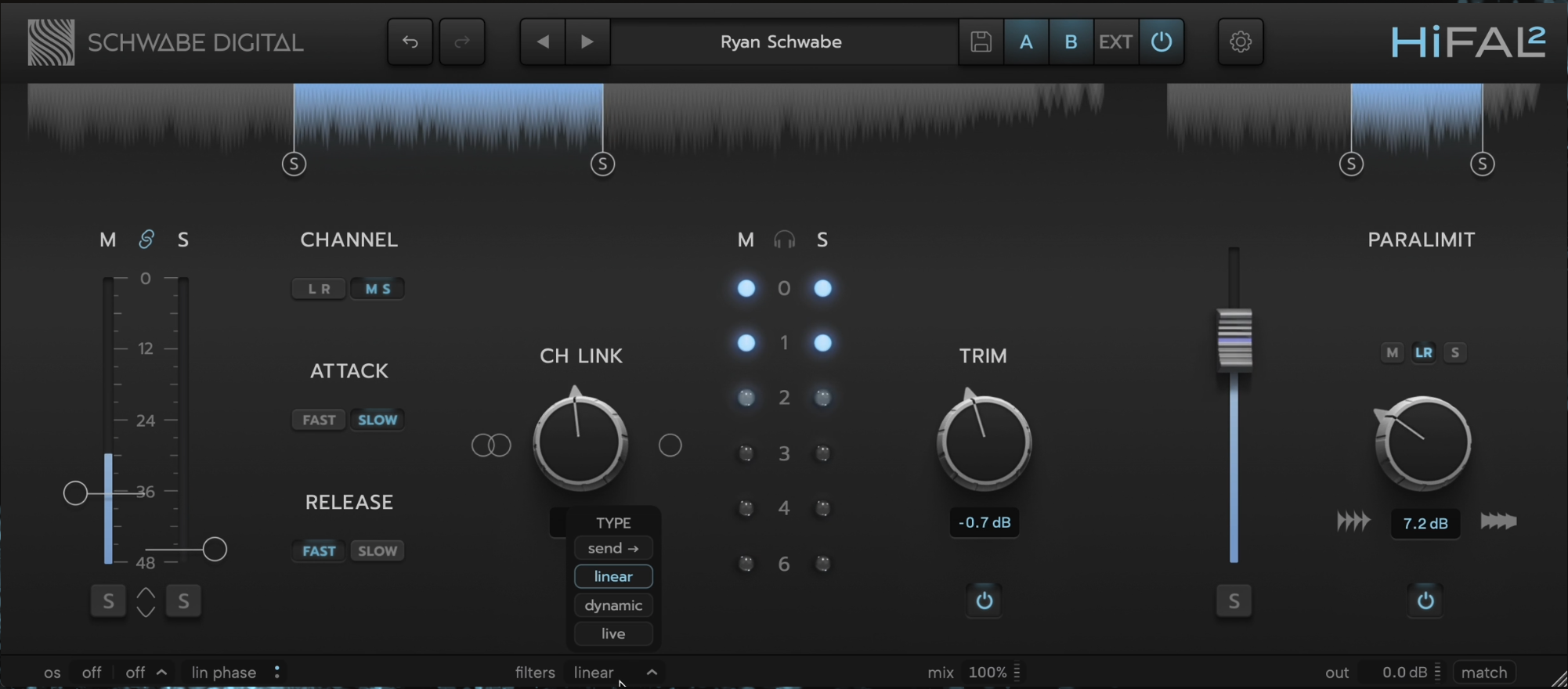Select the A comparison state
Image resolution: width=1568 pixels, height=689 pixels.
tap(1026, 41)
